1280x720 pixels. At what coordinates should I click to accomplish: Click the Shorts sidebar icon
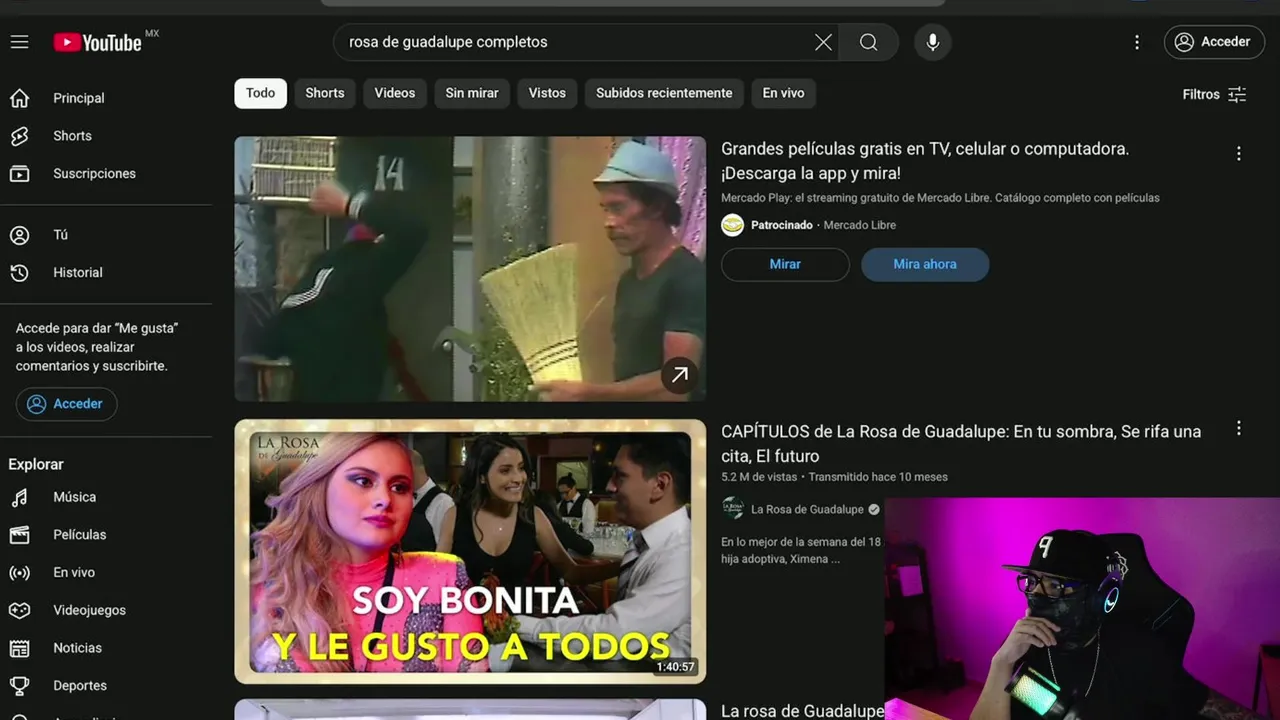point(19,136)
